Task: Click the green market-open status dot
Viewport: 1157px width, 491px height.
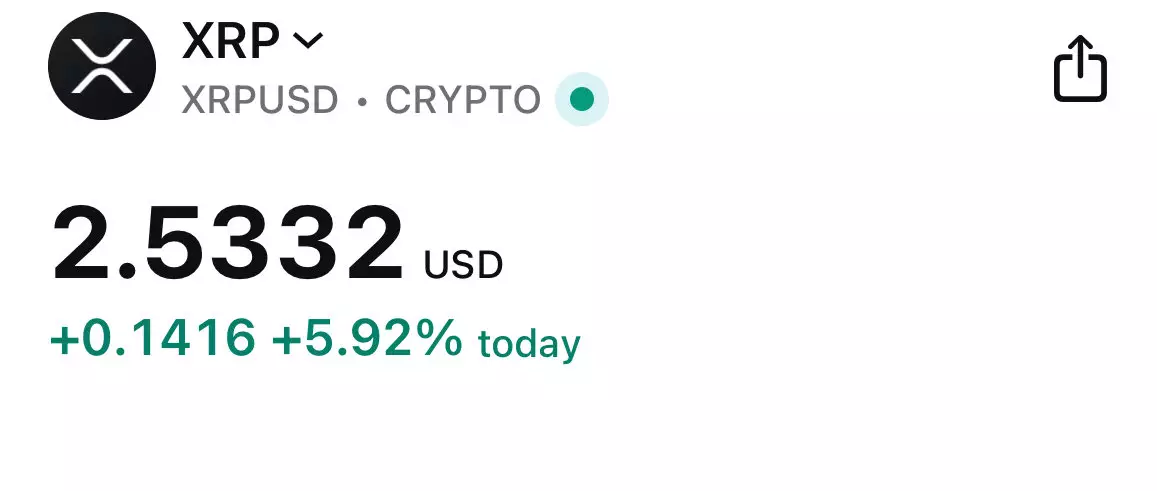Action: (x=582, y=99)
